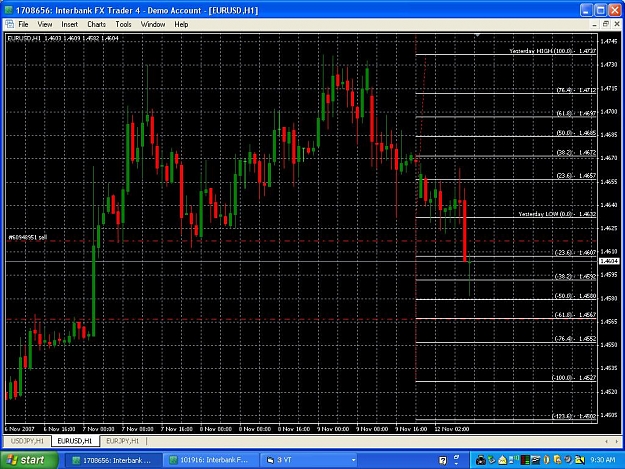Open the Charts menu

[x=96, y=24]
